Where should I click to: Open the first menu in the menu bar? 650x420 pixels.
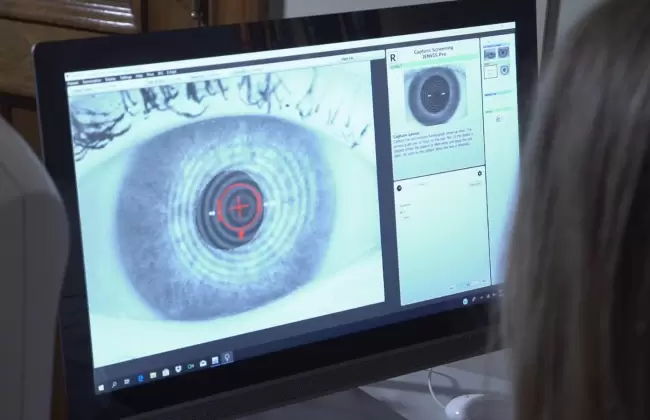[73, 81]
